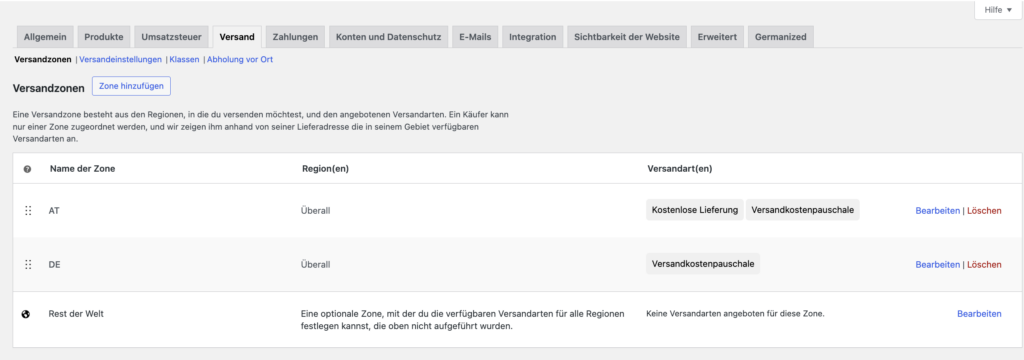Click the DE zone name

coord(55,265)
